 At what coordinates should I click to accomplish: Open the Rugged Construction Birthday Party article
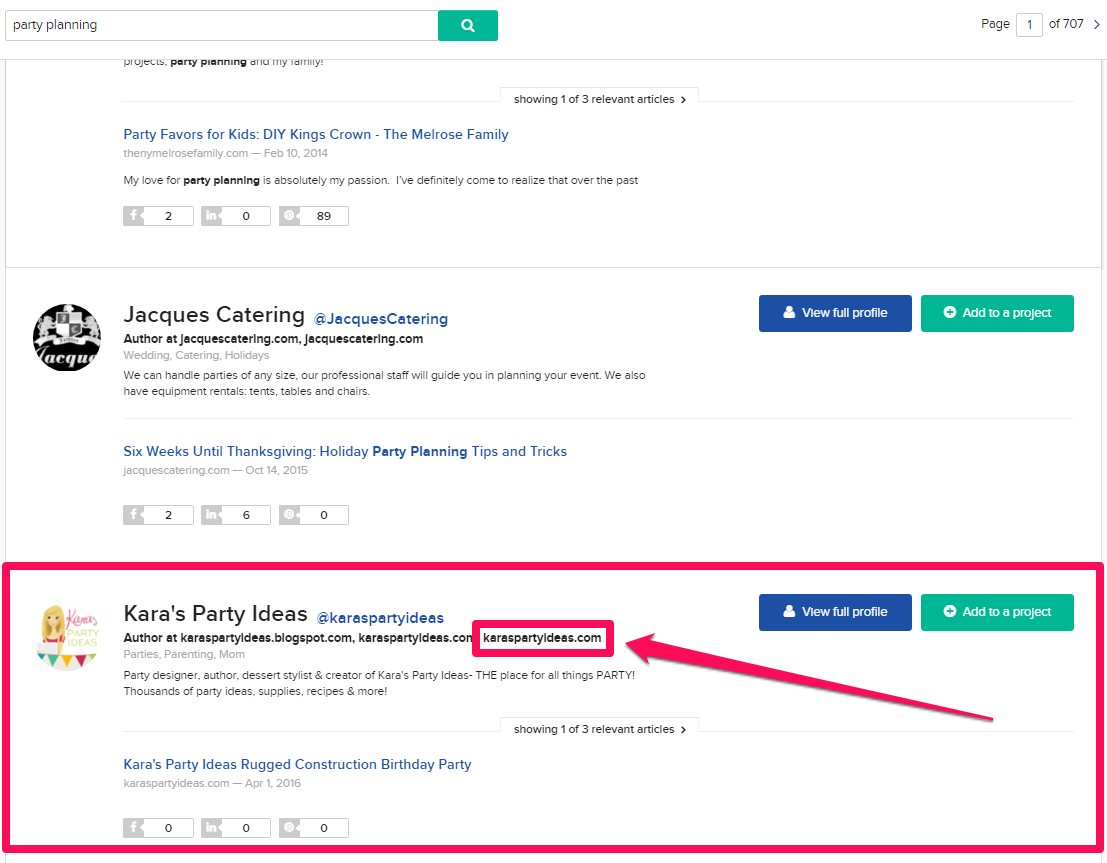point(296,764)
